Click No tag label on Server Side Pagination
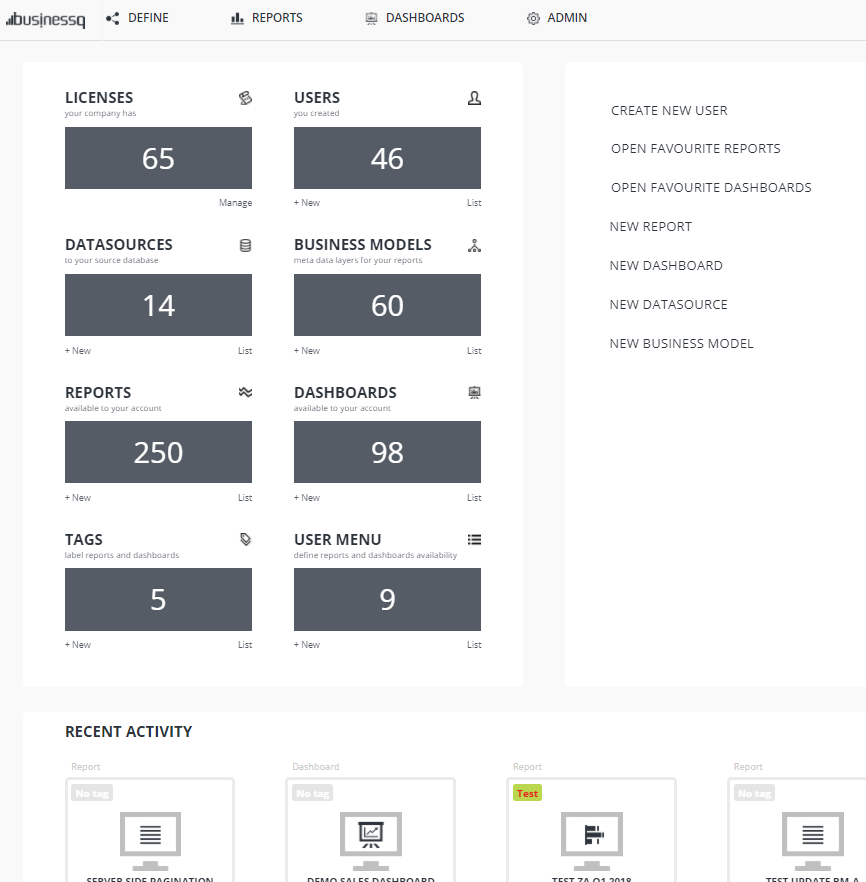866x882 pixels. click(x=92, y=793)
